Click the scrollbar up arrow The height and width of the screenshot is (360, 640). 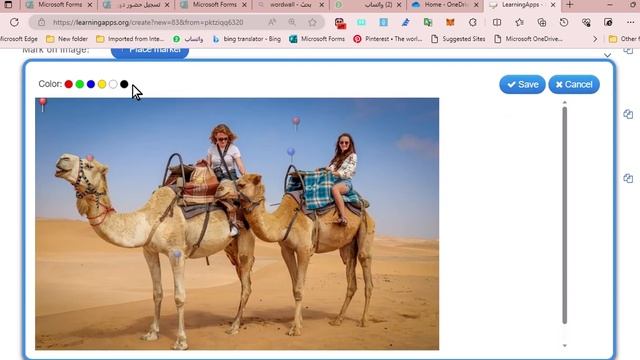[564, 102]
